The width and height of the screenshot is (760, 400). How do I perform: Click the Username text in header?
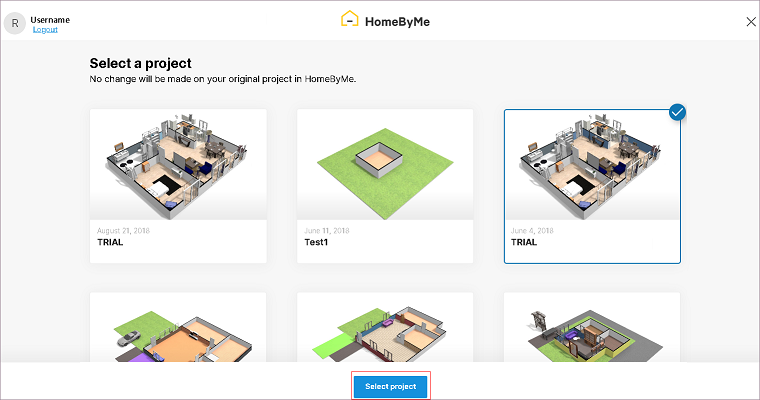coord(50,19)
